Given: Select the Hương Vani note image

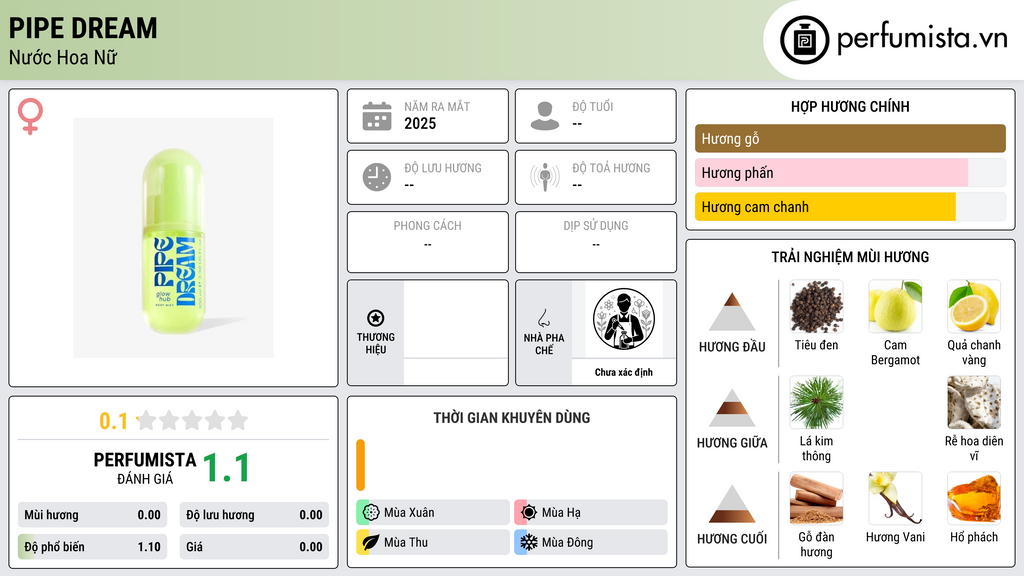Looking at the screenshot, I should [895, 498].
